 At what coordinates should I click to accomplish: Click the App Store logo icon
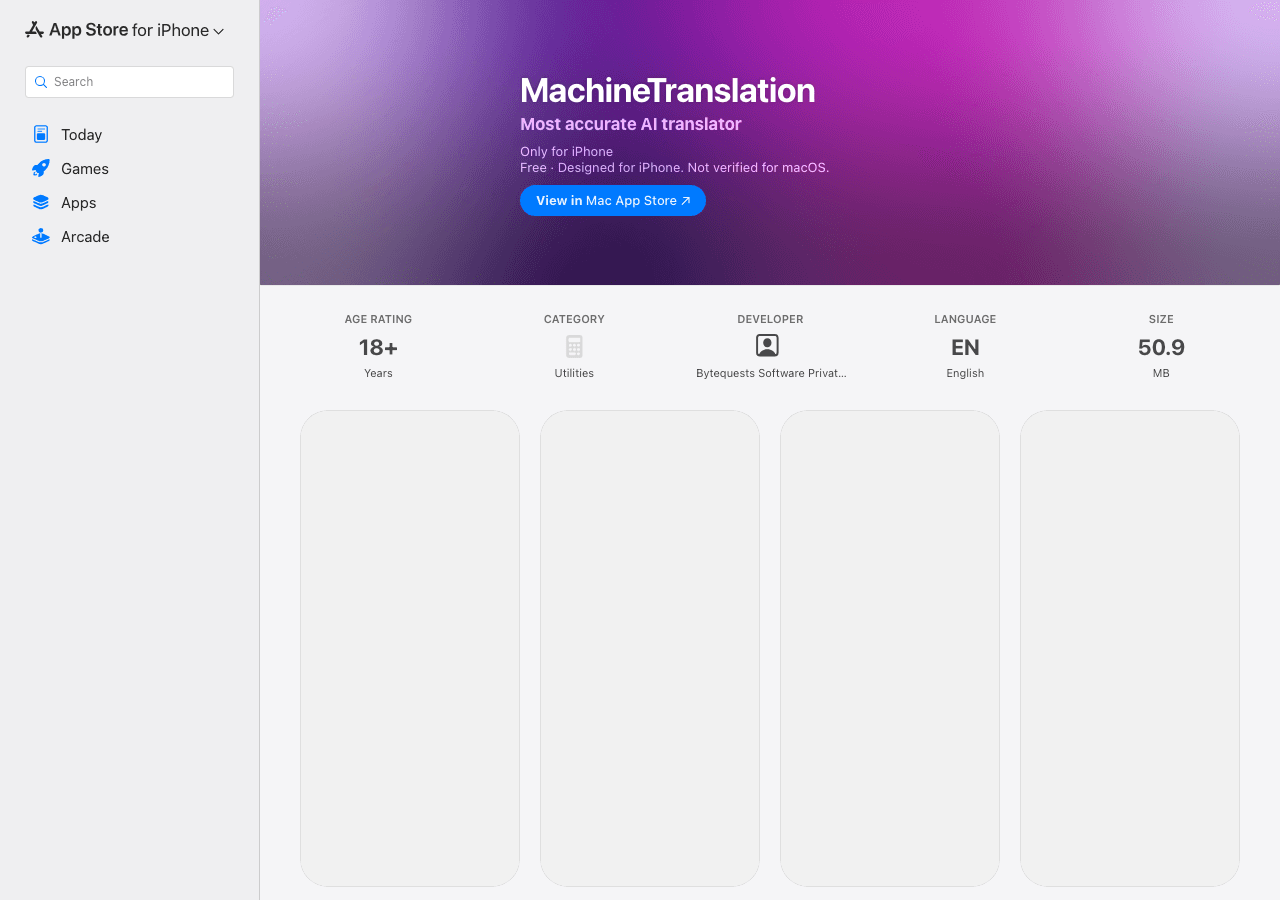click(35, 30)
